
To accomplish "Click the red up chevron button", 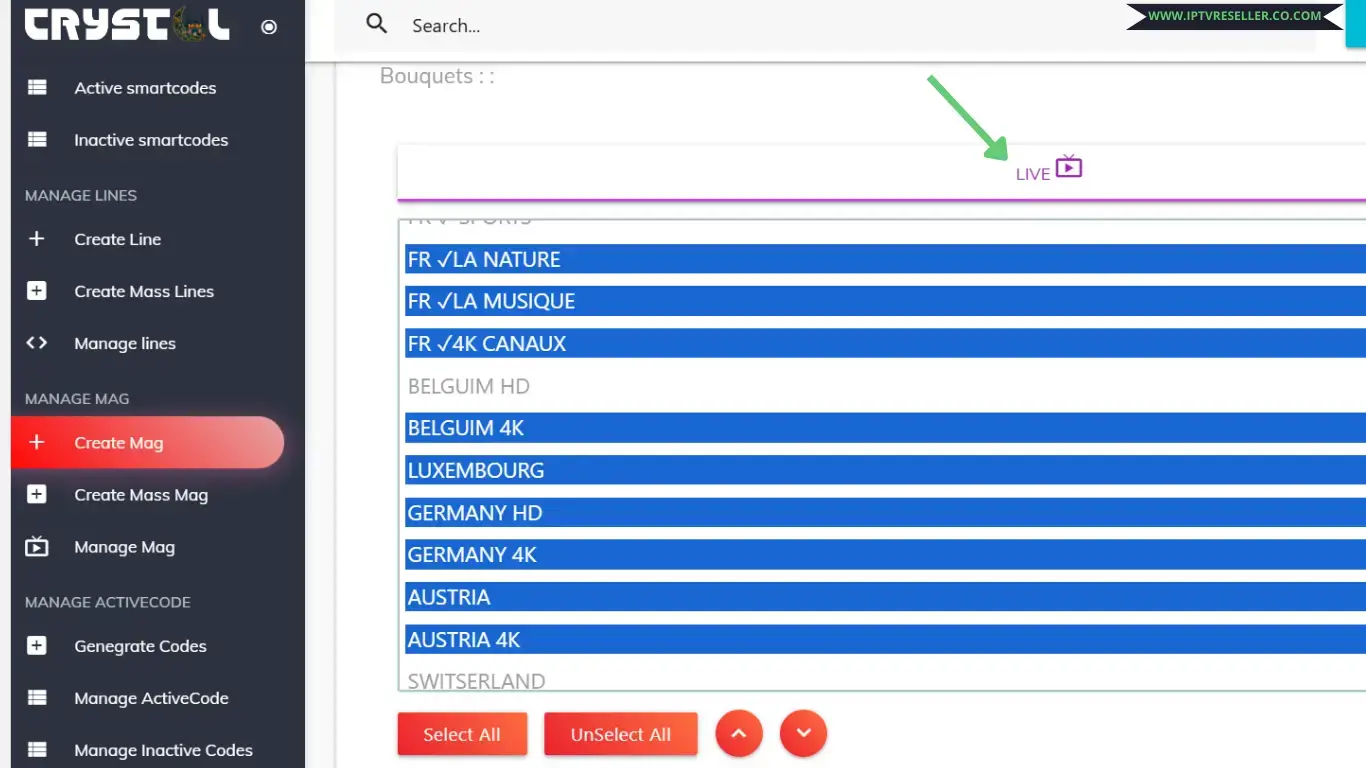I will tap(739, 733).
